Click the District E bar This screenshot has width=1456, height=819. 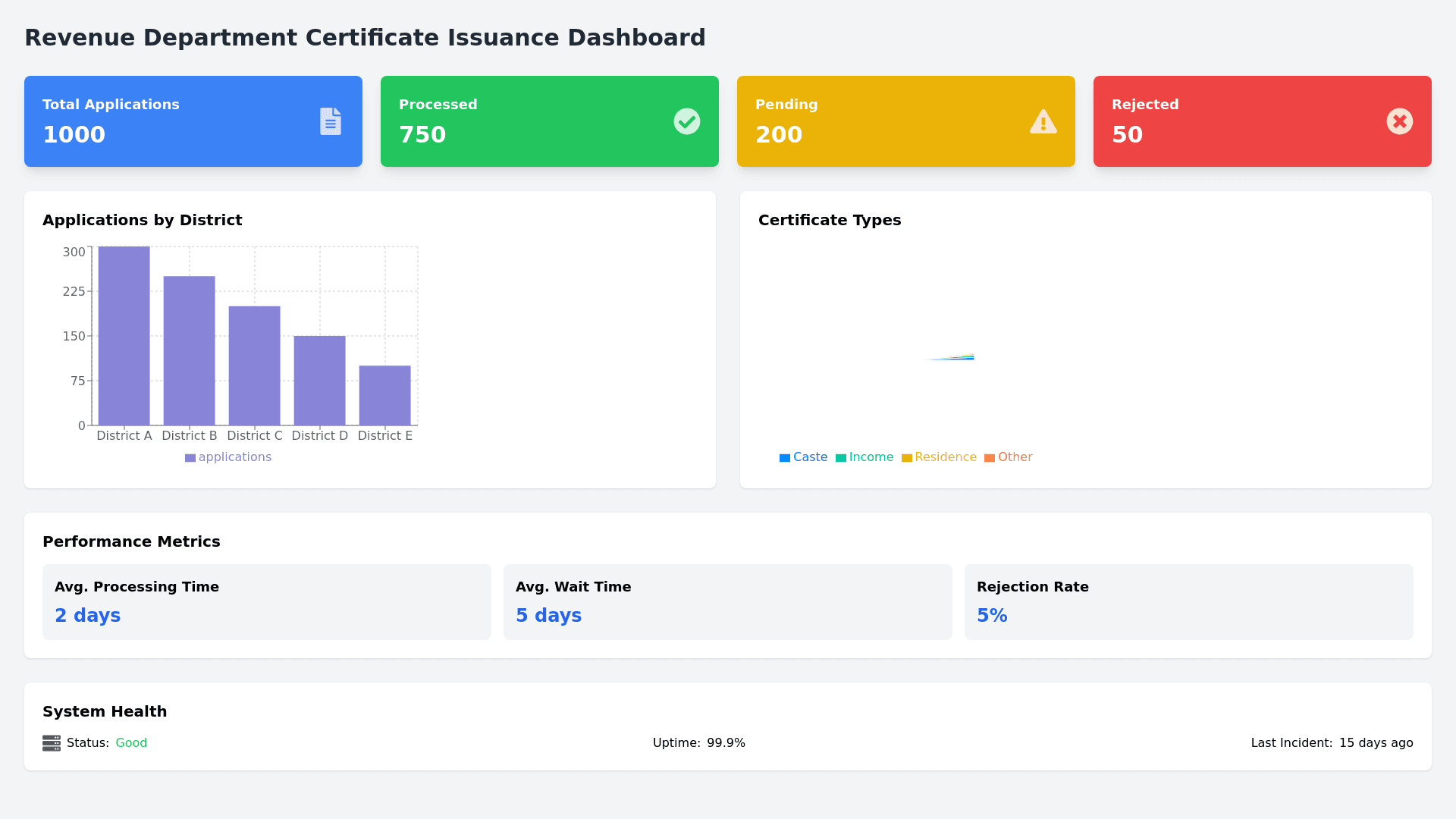point(385,395)
